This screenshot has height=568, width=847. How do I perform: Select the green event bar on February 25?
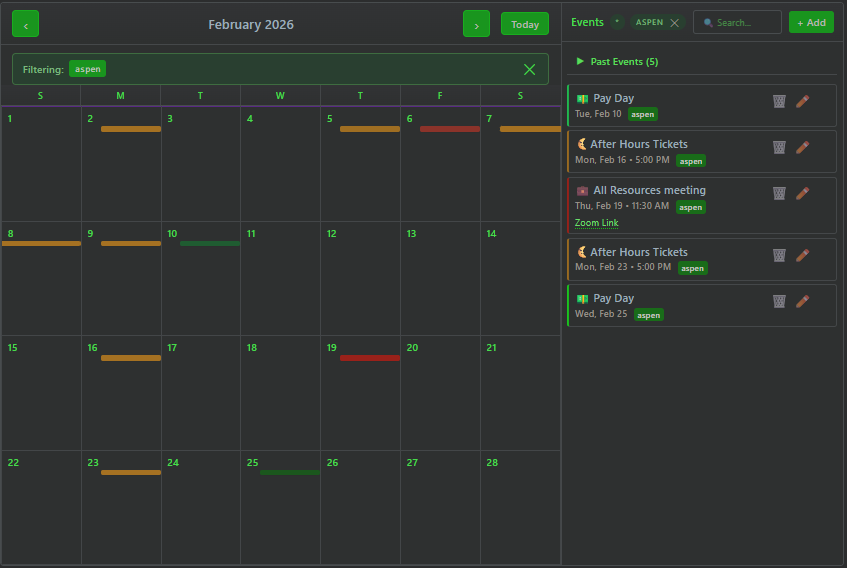tap(289, 472)
